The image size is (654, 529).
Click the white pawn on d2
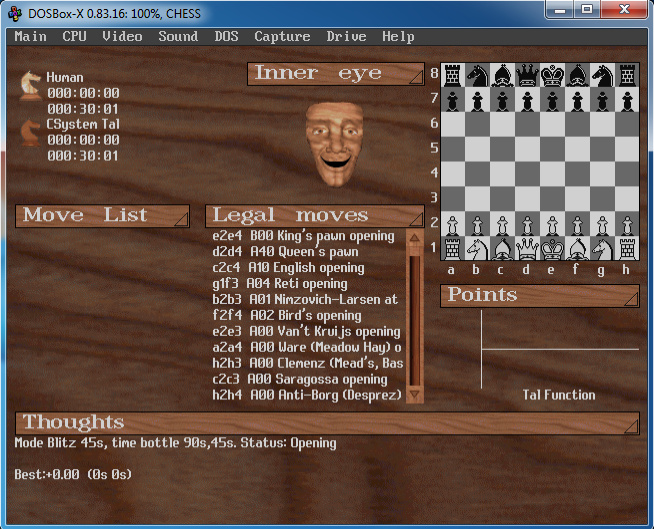pyautogui.click(x=527, y=224)
